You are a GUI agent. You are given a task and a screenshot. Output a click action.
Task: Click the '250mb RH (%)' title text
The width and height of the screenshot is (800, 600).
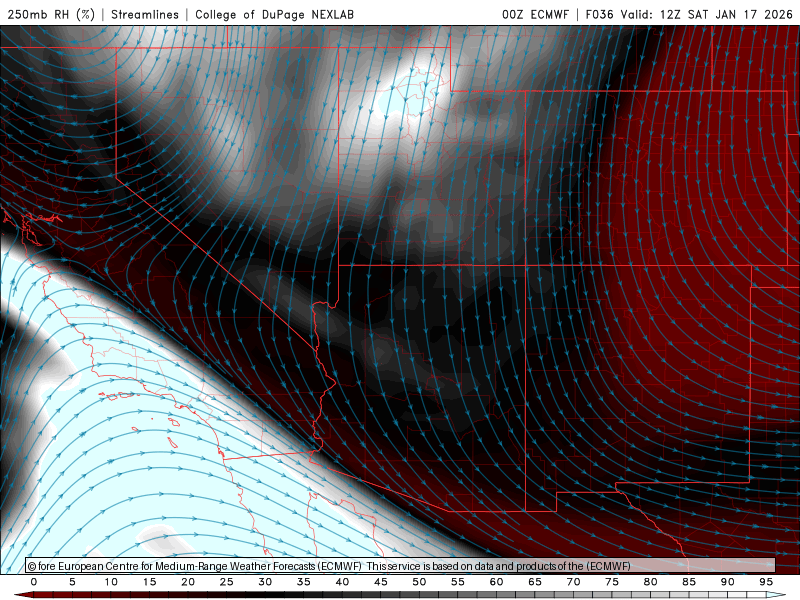click(51, 14)
